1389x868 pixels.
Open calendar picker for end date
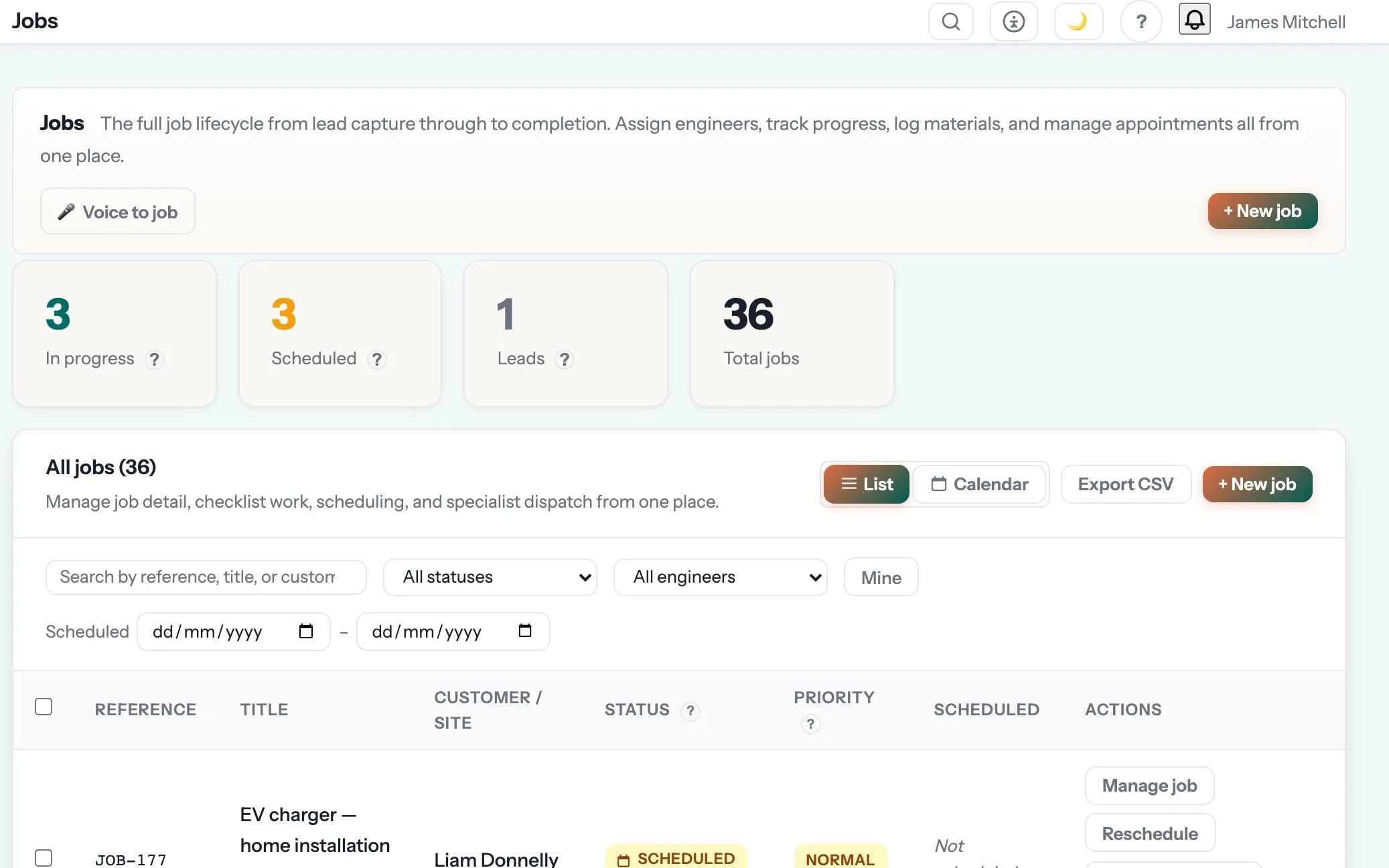[525, 631]
